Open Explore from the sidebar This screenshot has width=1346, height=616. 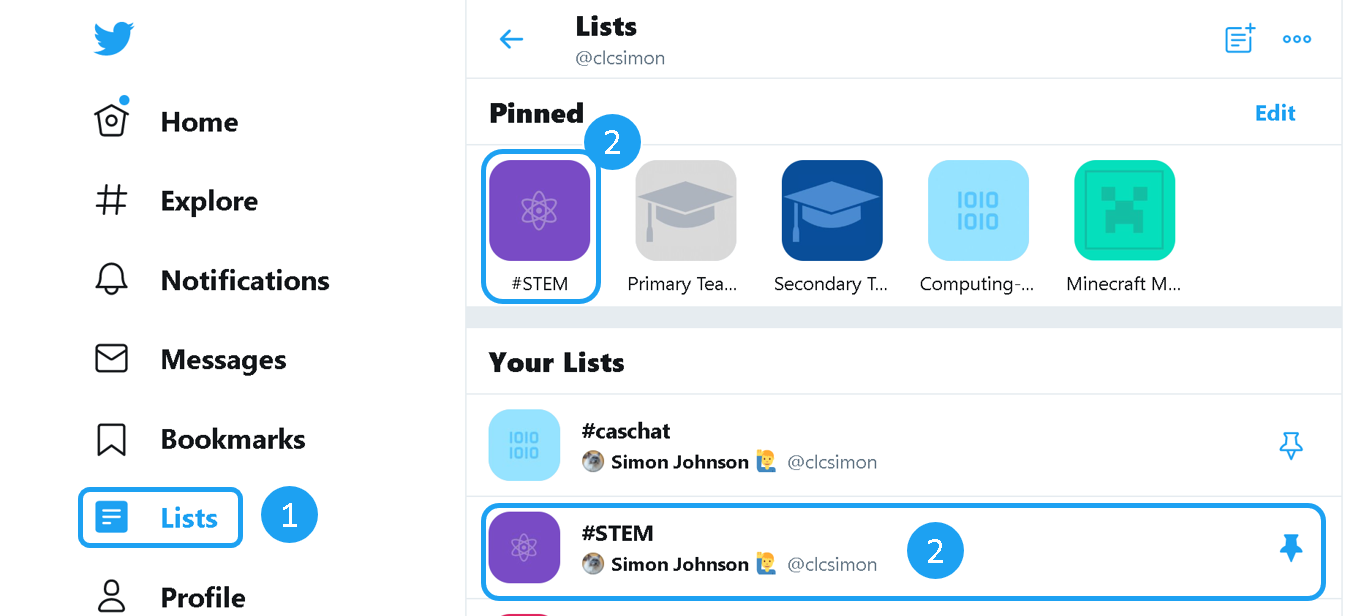tap(209, 201)
